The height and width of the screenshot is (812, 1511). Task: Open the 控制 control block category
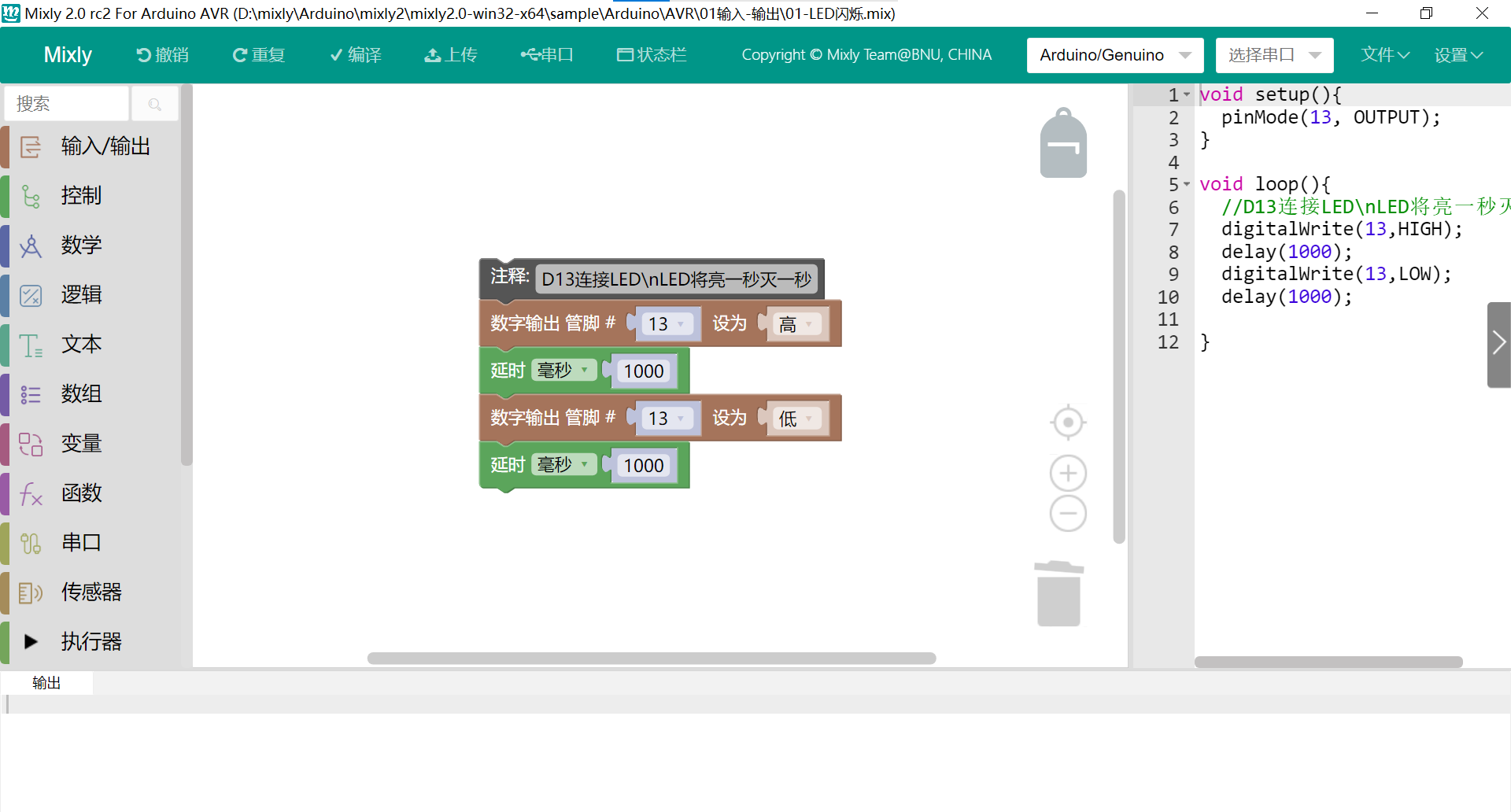81,195
